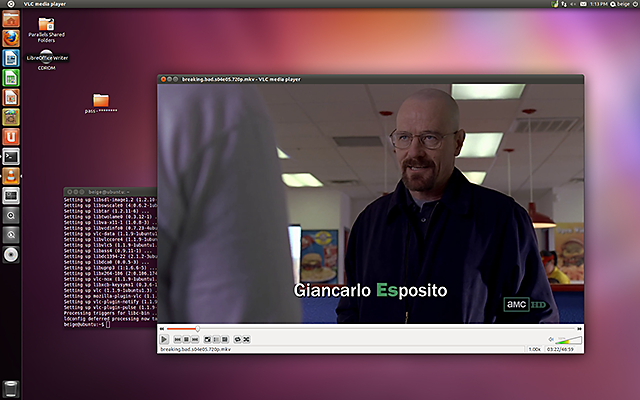Toggle fullscreen video in VLC

click(x=207, y=340)
